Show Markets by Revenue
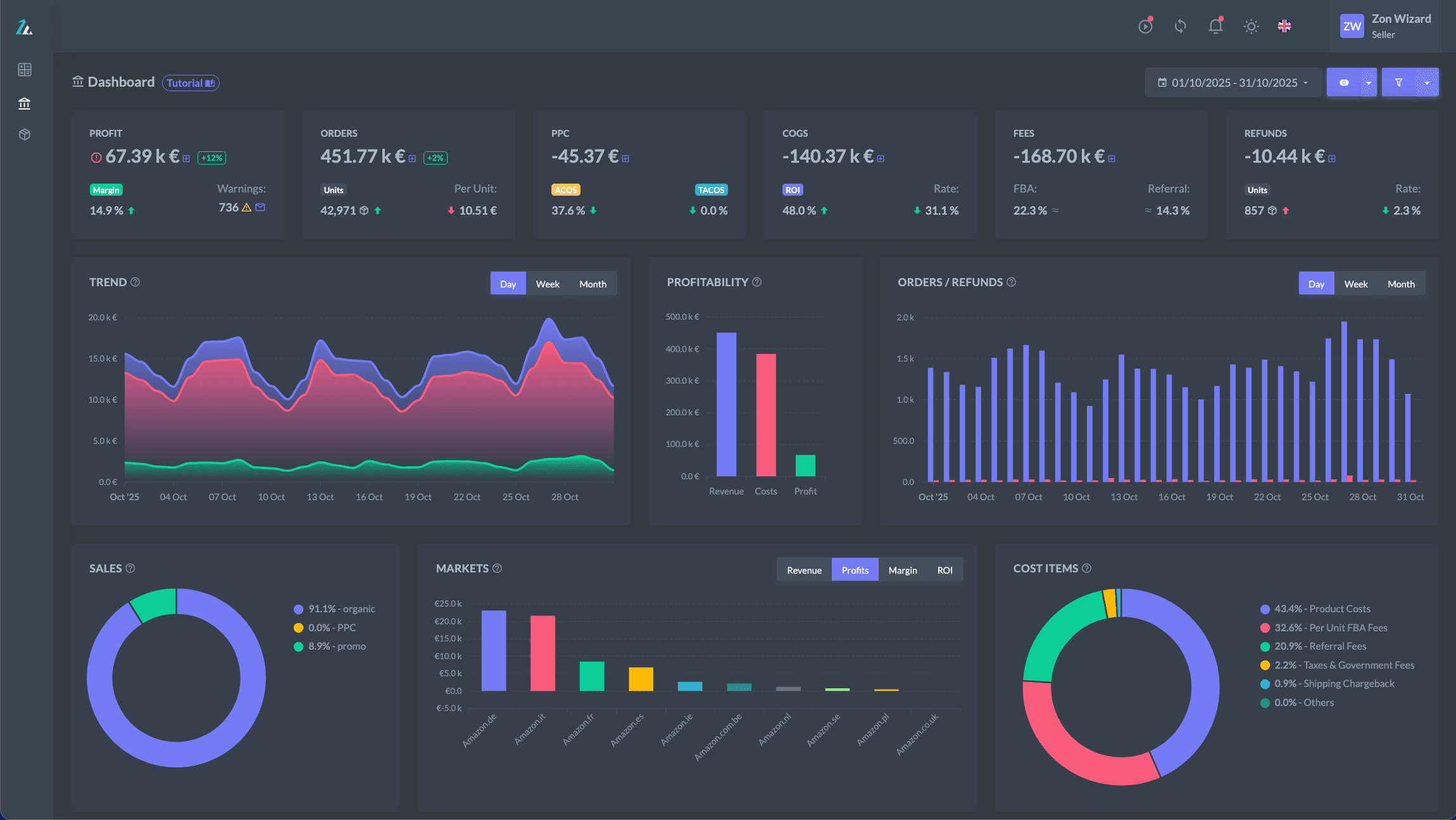 pos(804,570)
